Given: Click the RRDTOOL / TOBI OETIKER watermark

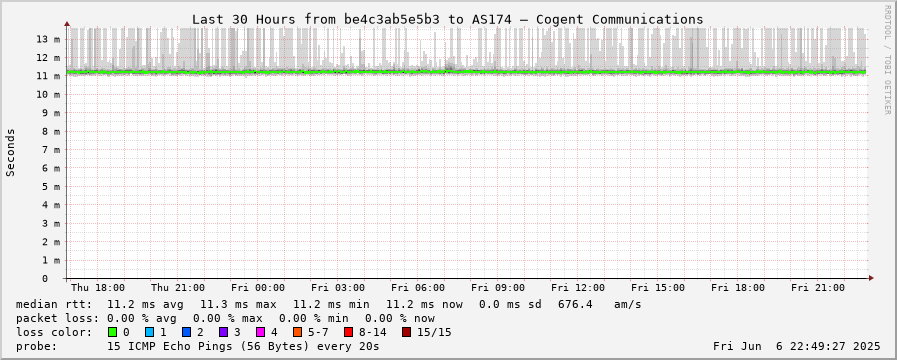Looking at the screenshot, I should (887, 59).
